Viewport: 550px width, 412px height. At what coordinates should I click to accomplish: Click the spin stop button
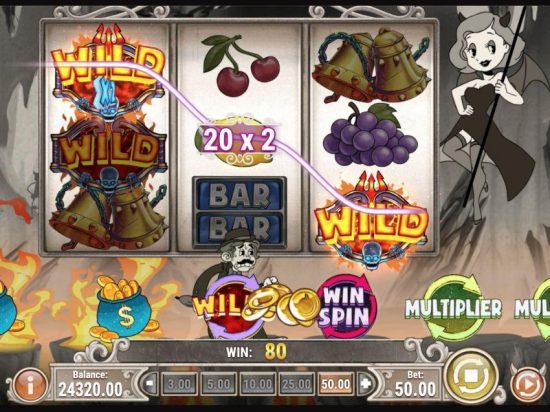(471, 377)
